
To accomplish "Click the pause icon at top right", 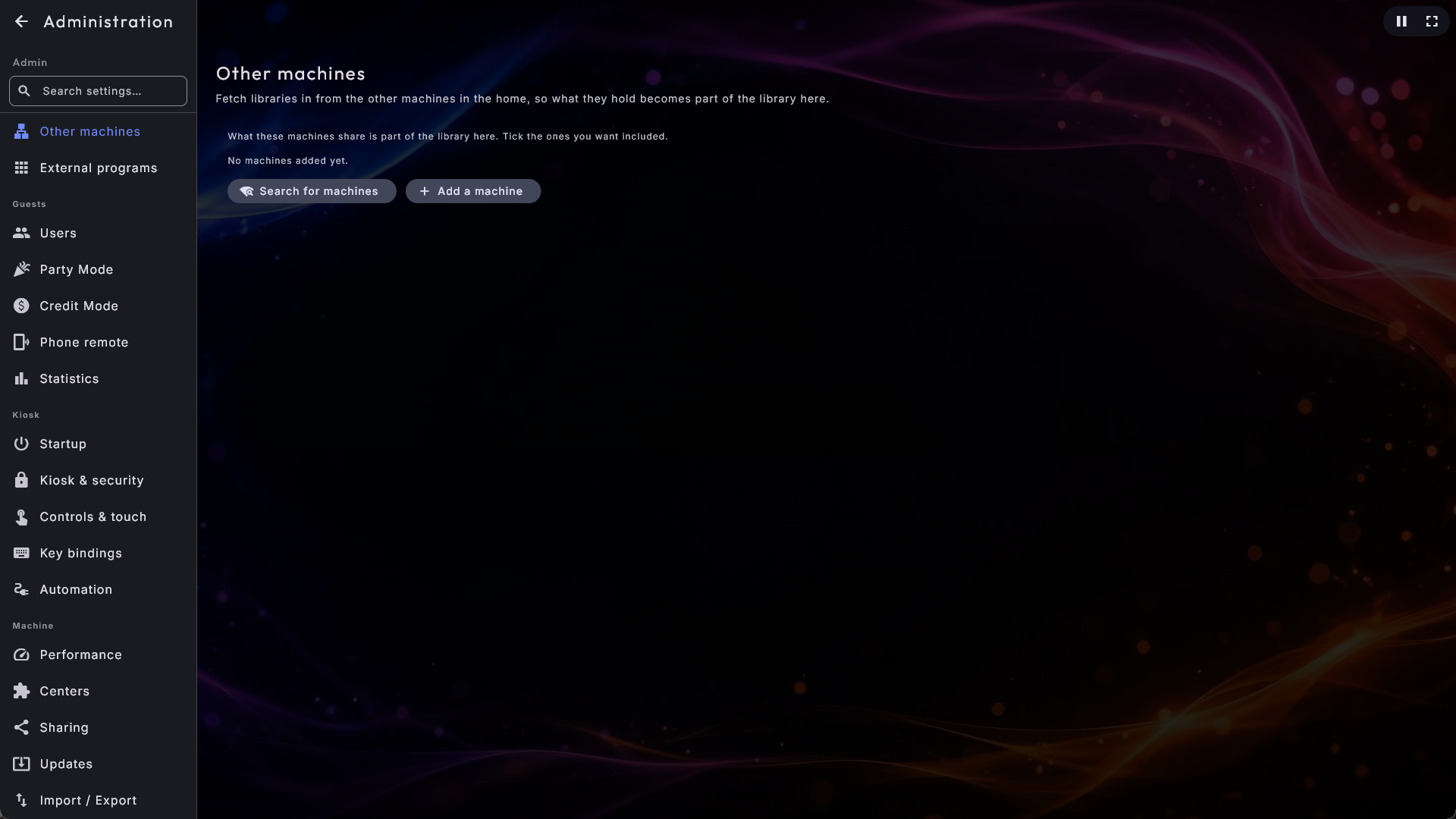I will (x=1401, y=22).
